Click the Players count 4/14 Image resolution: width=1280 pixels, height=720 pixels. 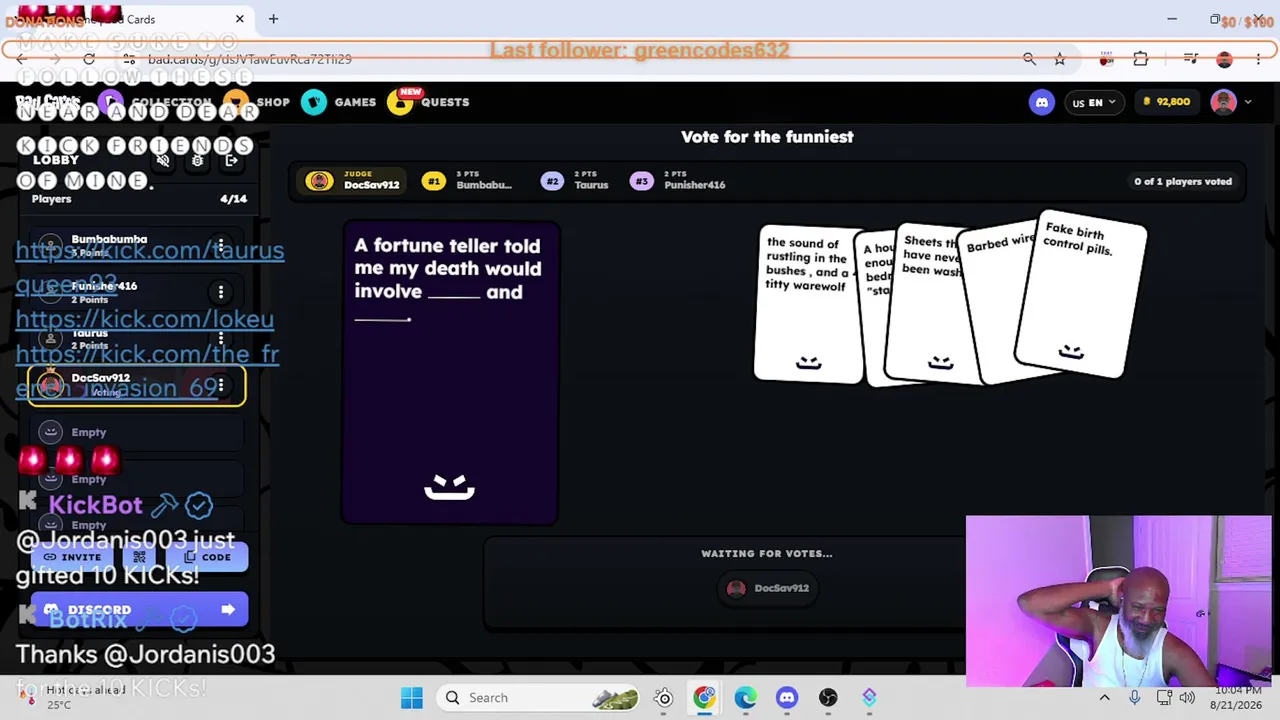click(x=233, y=199)
